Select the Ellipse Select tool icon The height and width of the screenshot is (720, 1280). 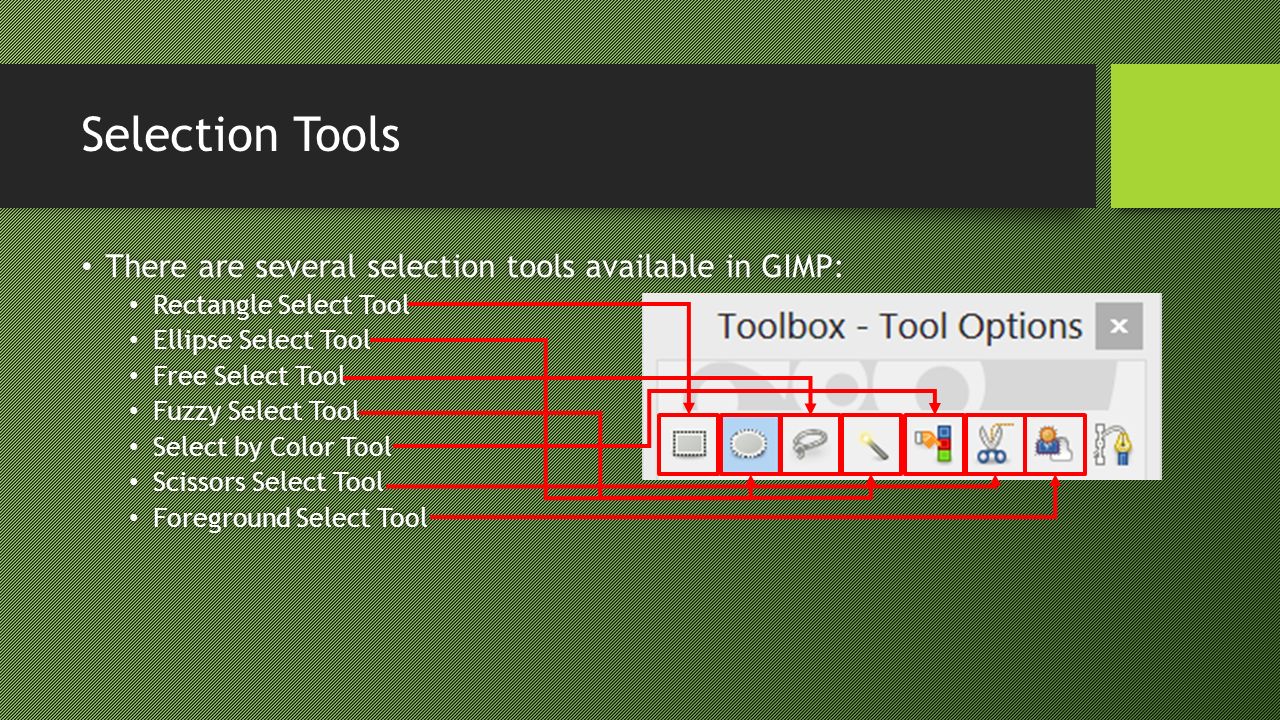point(750,444)
